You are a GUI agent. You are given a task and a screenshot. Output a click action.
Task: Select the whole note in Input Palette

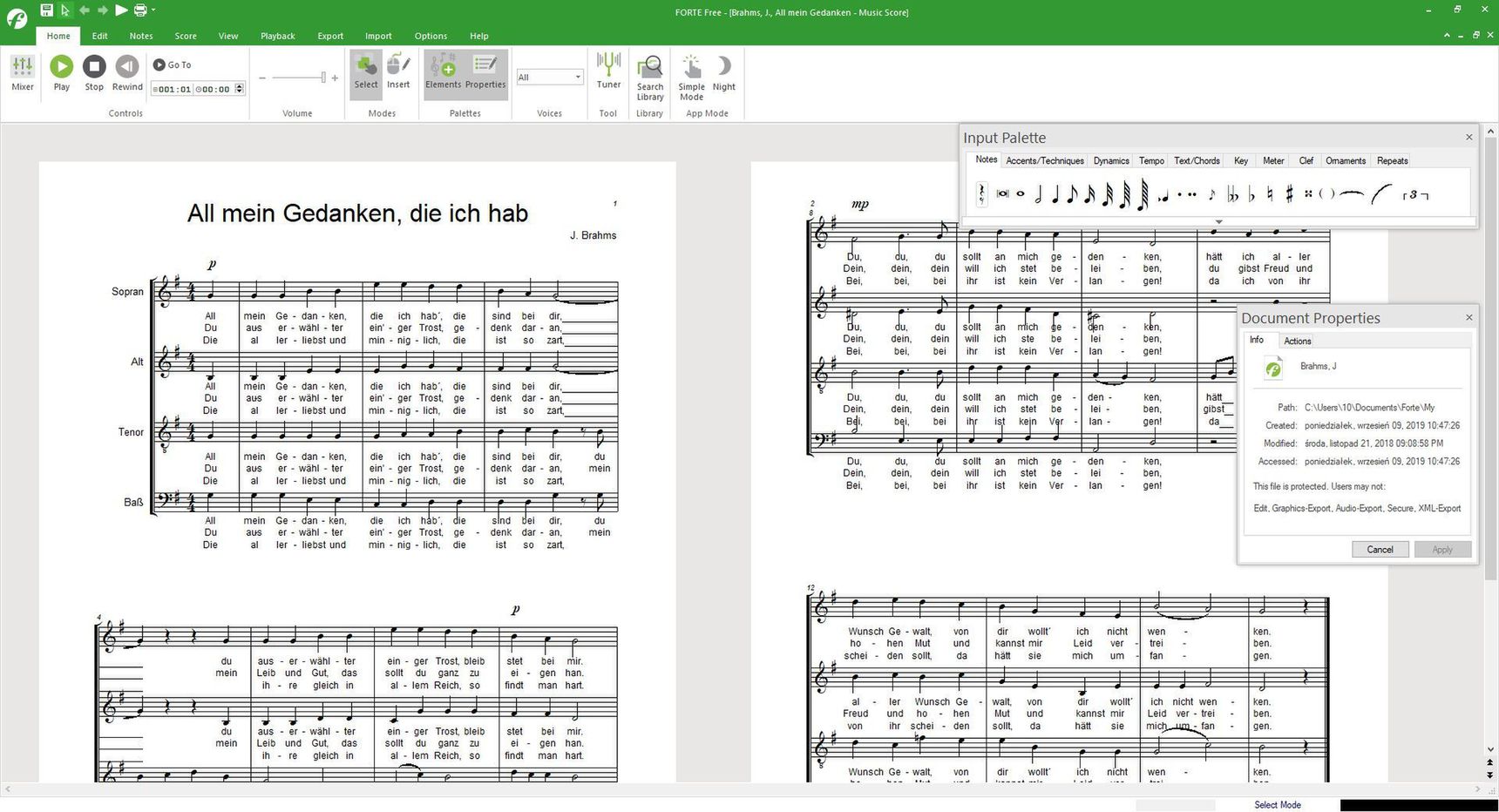1021,193
